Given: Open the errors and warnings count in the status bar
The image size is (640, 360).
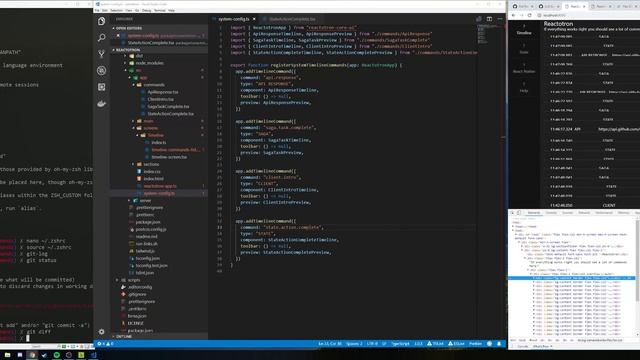Looking at the screenshot, I should (x=105, y=344).
